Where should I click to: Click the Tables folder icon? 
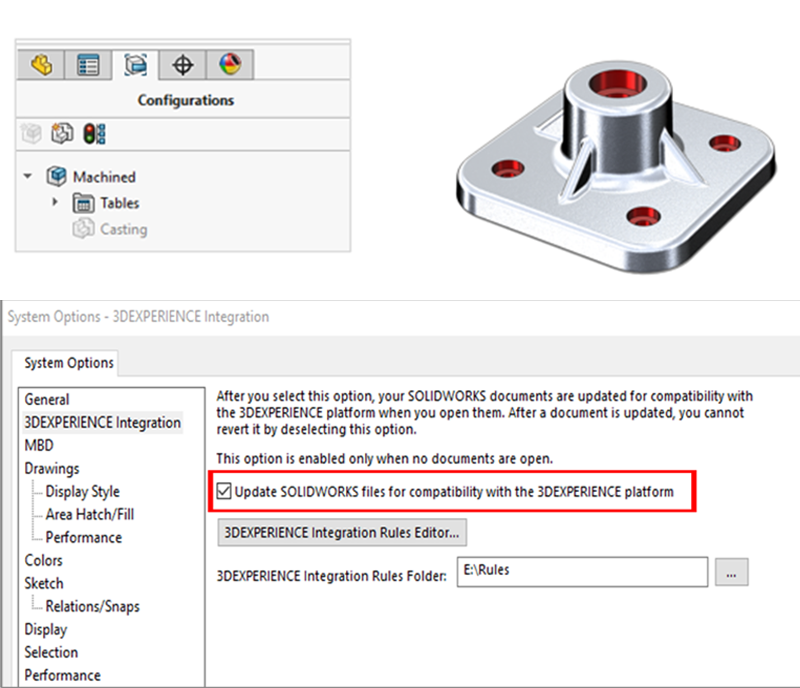(83, 203)
